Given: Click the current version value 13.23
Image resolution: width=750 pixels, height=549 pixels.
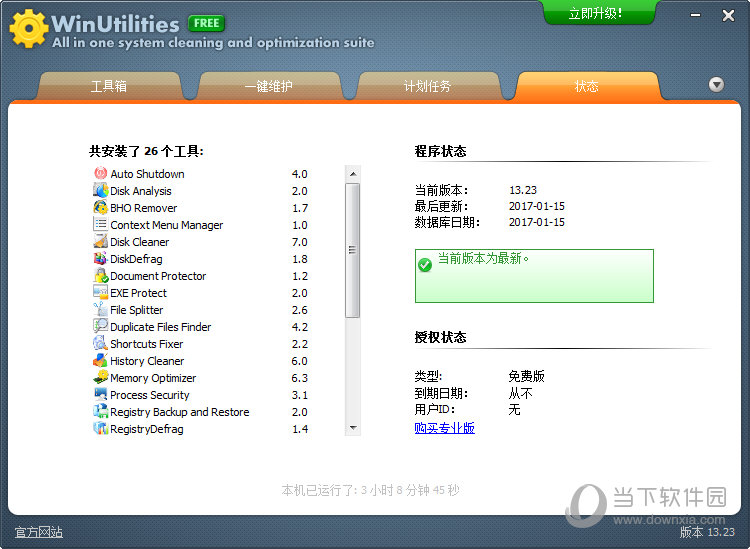Looking at the screenshot, I should 523,190.
